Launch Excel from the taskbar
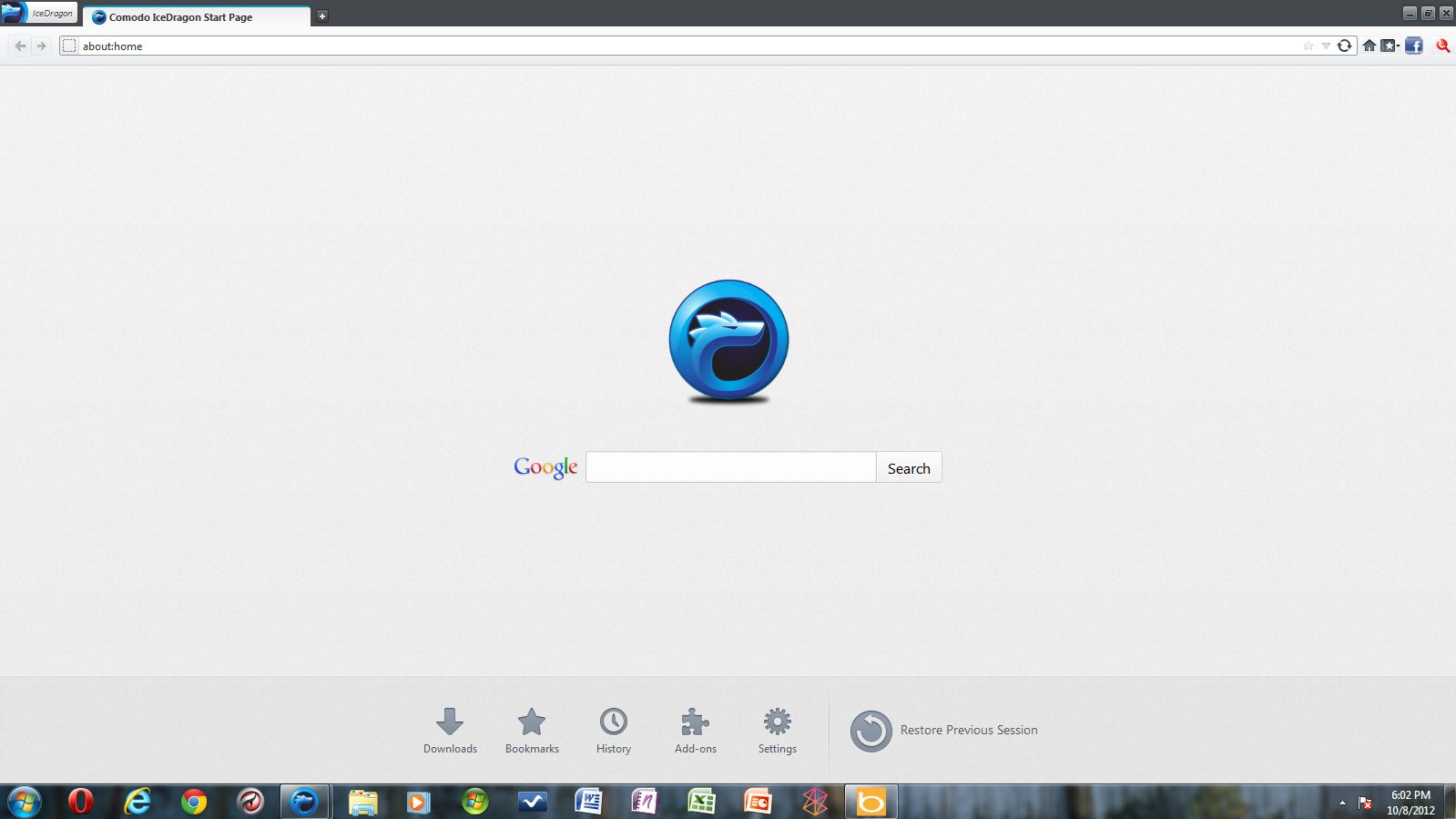 [x=701, y=802]
